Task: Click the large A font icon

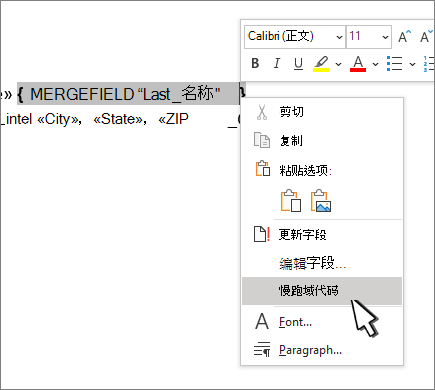Action: tap(262, 321)
